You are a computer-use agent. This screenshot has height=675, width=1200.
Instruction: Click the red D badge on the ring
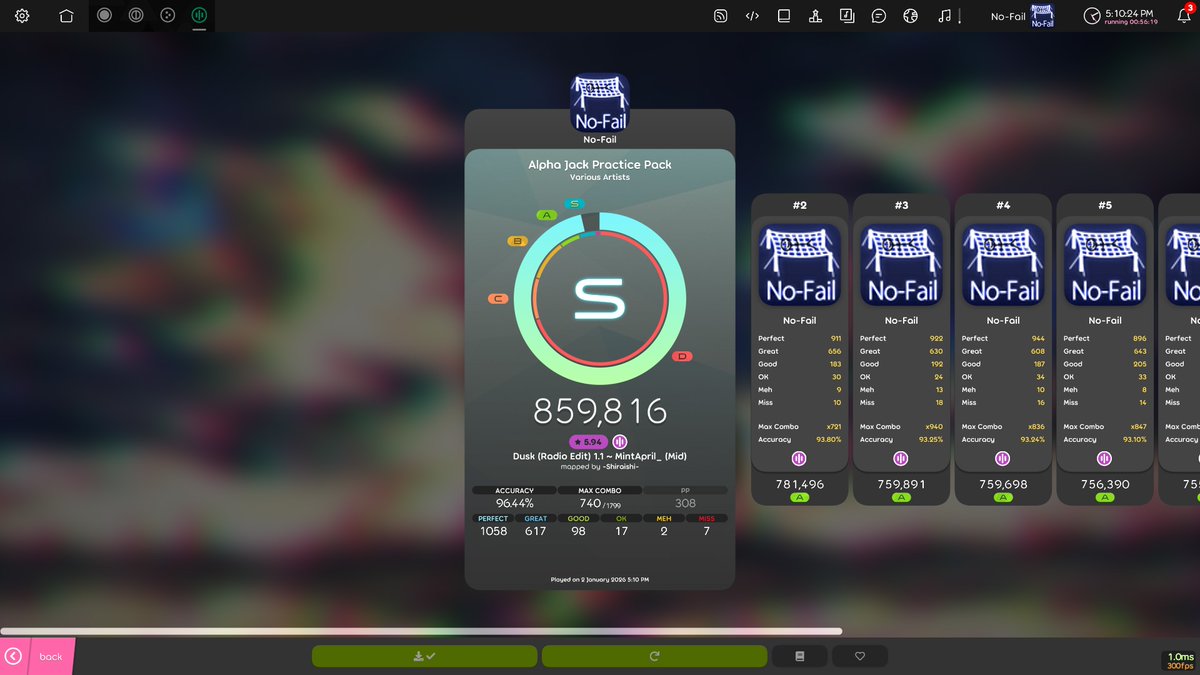(683, 356)
